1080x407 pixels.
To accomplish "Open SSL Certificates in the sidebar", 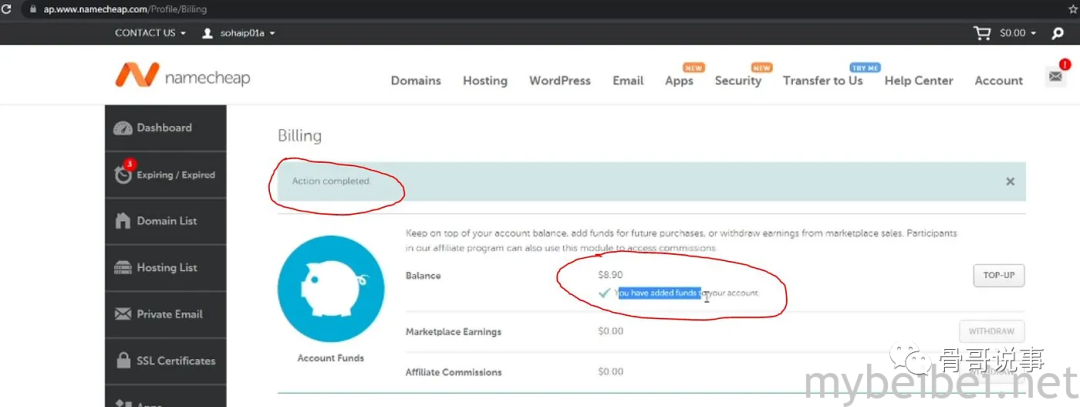I will click(165, 361).
